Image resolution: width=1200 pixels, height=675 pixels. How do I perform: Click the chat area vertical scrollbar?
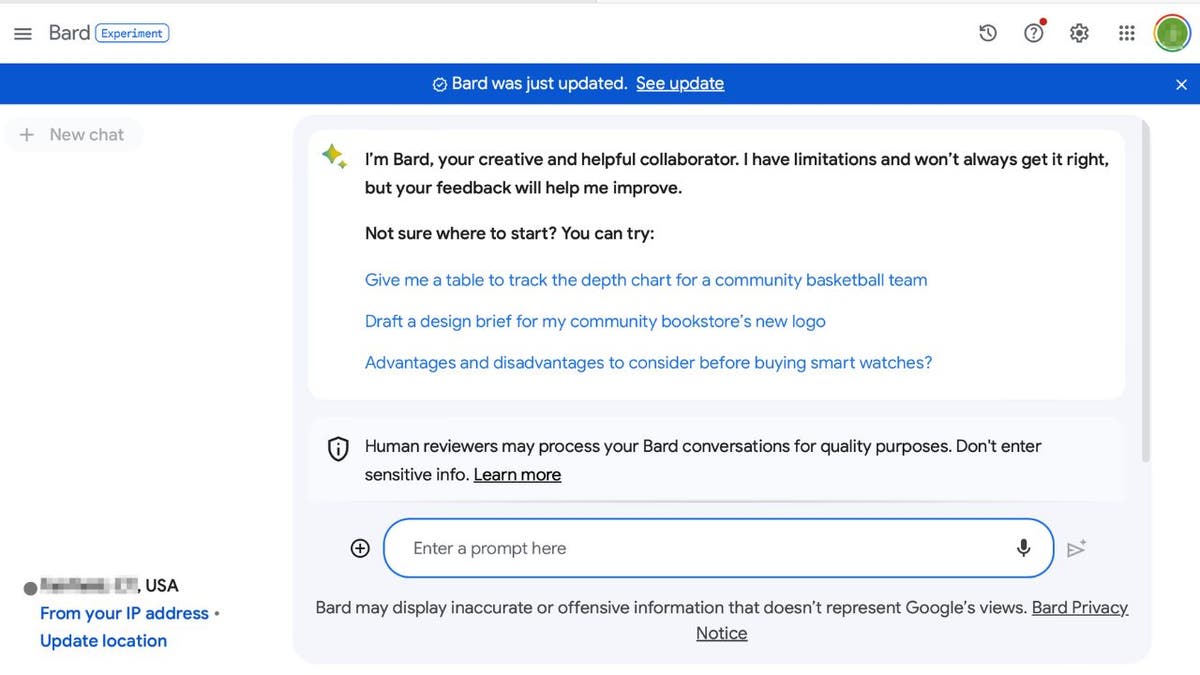click(x=1146, y=293)
